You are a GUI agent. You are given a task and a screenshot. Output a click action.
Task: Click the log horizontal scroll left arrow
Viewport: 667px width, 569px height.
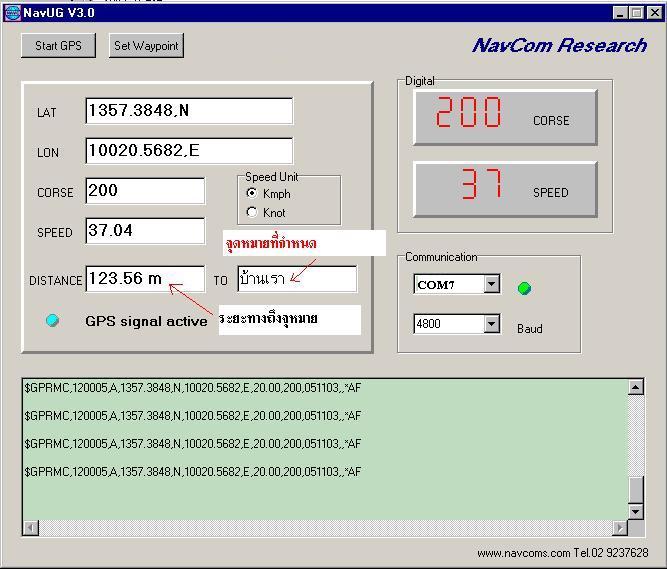[31, 528]
